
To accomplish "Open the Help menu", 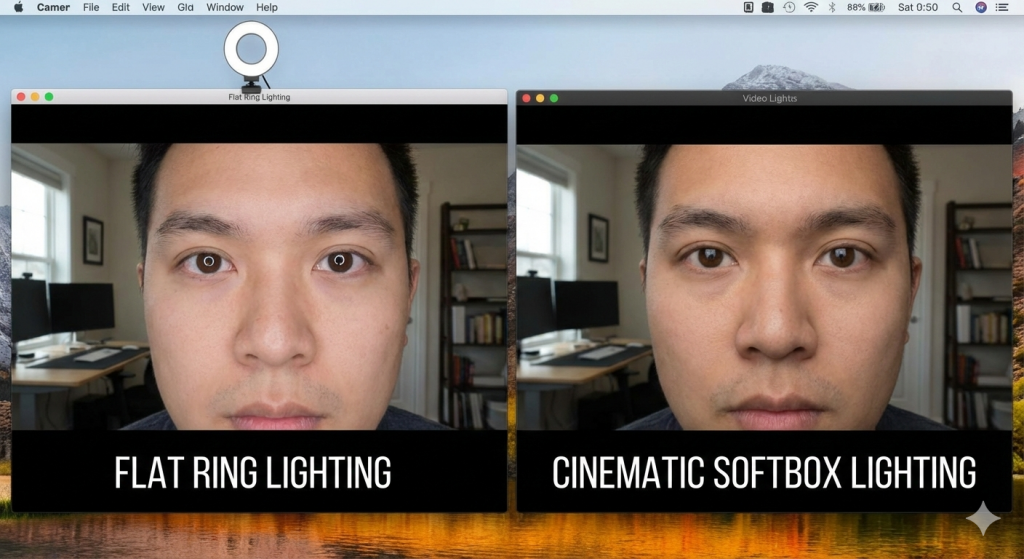I will coord(266,7).
